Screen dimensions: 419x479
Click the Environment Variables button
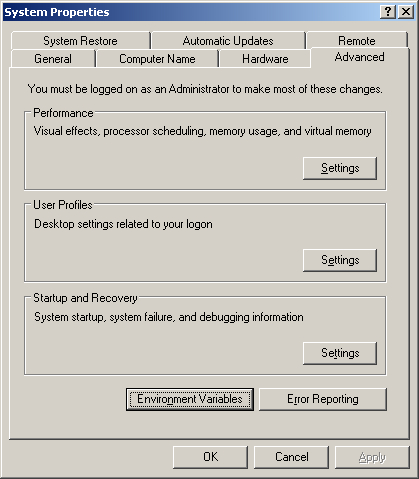pos(190,399)
